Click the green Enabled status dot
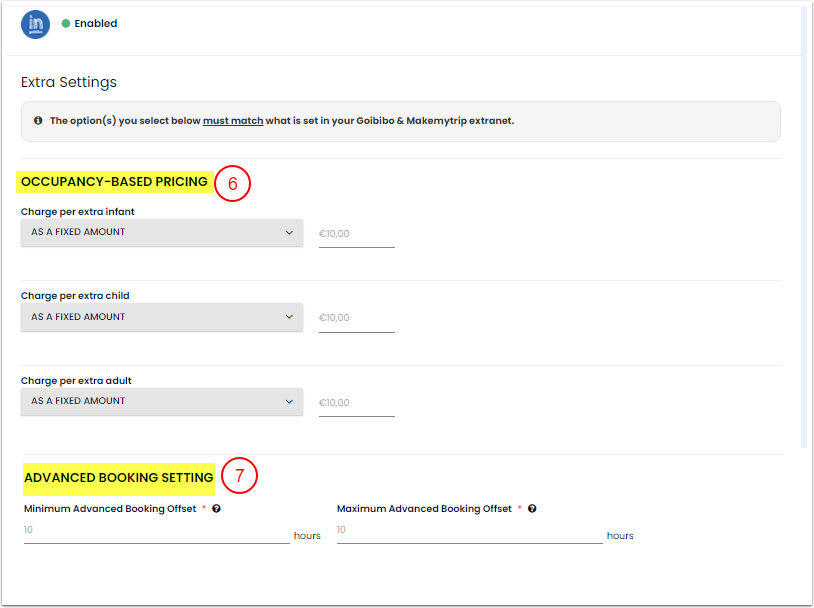The image size is (814, 608). [x=66, y=24]
